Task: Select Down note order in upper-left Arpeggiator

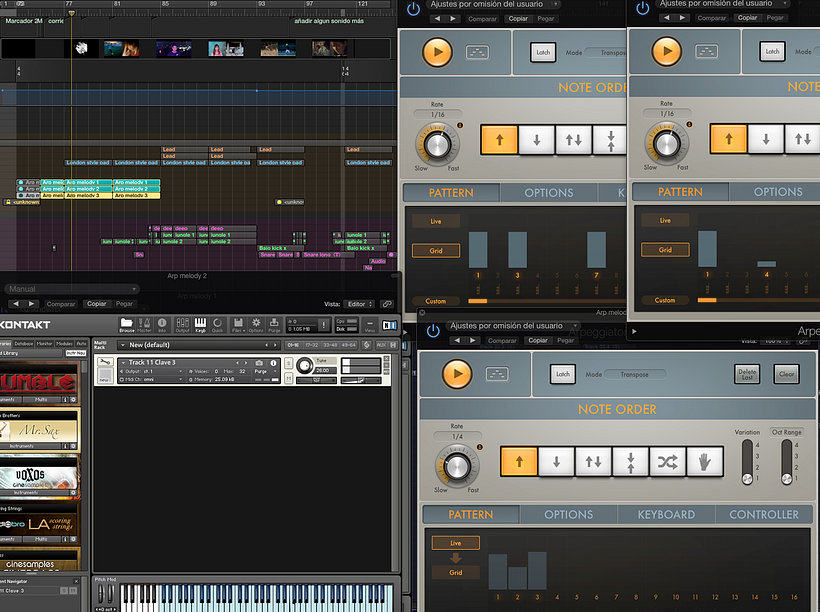Action: [x=537, y=140]
